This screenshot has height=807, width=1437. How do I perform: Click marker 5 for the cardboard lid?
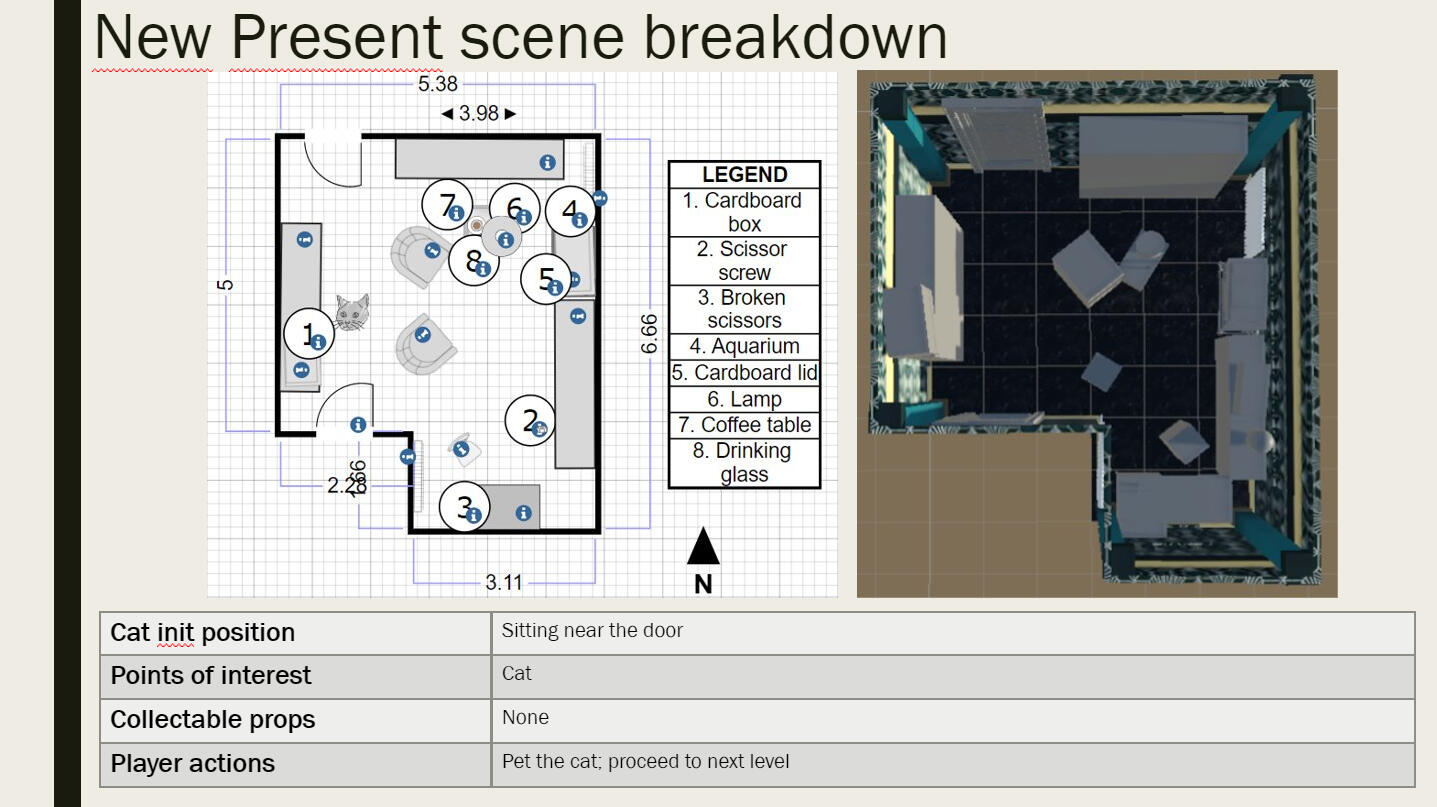tap(546, 279)
